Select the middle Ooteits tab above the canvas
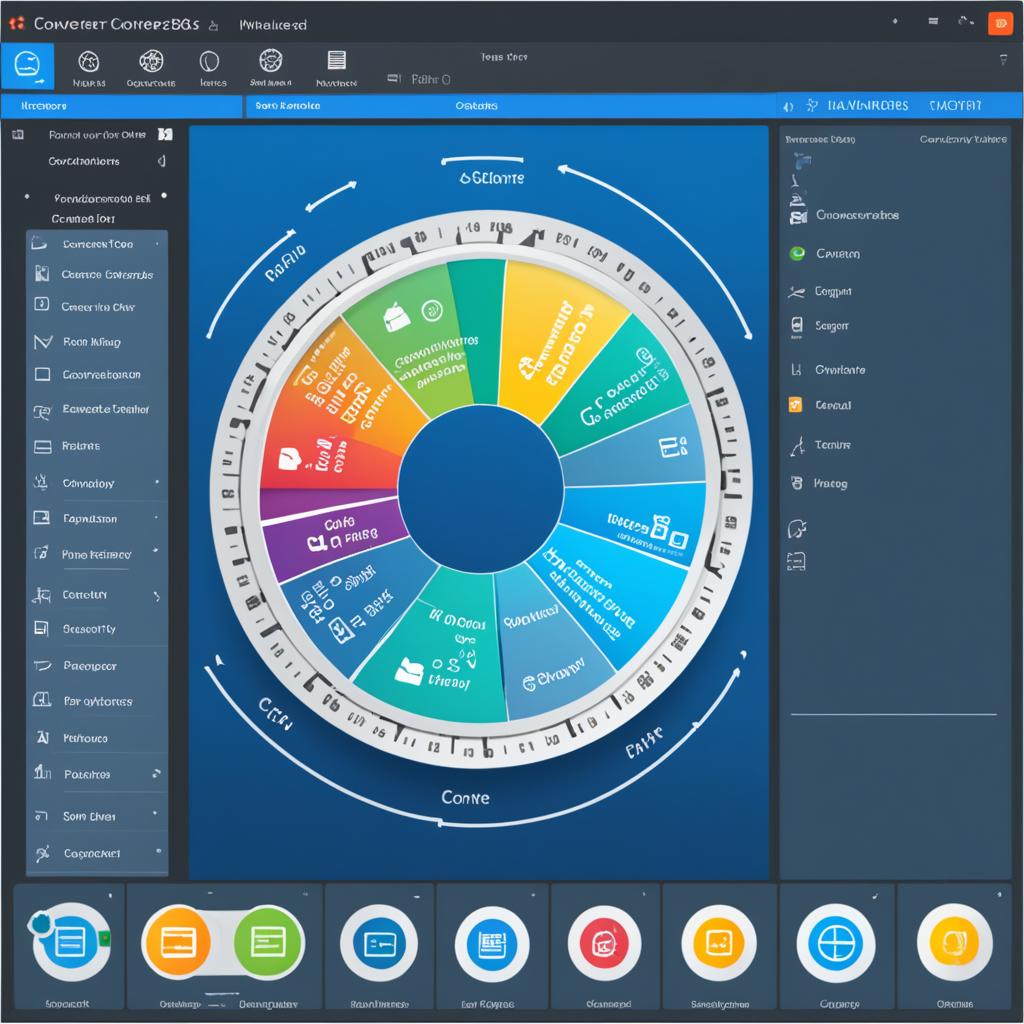The image size is (1024, 1024). (476, 106)
